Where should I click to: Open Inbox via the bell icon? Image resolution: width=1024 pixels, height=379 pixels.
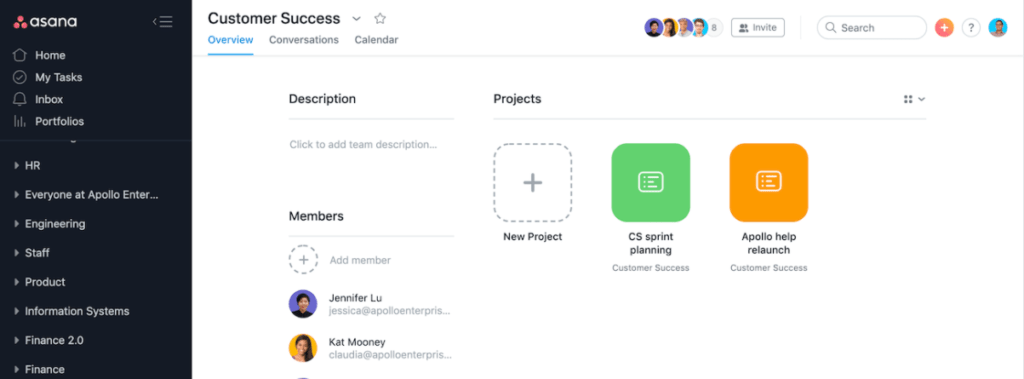(x=20, y=99)
